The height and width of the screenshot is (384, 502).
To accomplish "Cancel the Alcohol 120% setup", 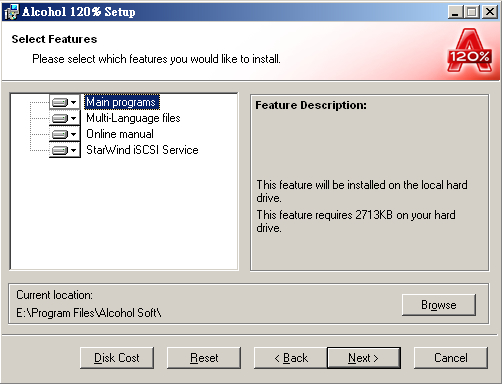I will pyautogui.click(x=451, y=358).
